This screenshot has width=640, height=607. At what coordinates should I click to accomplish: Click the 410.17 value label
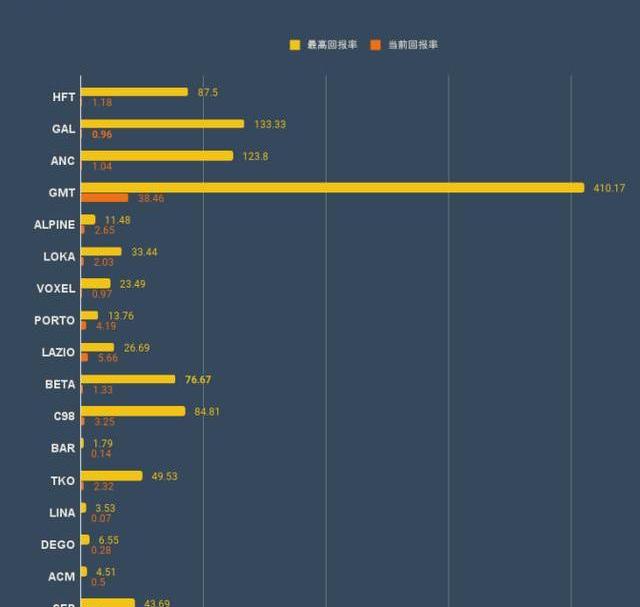click(x=609, y=188)
